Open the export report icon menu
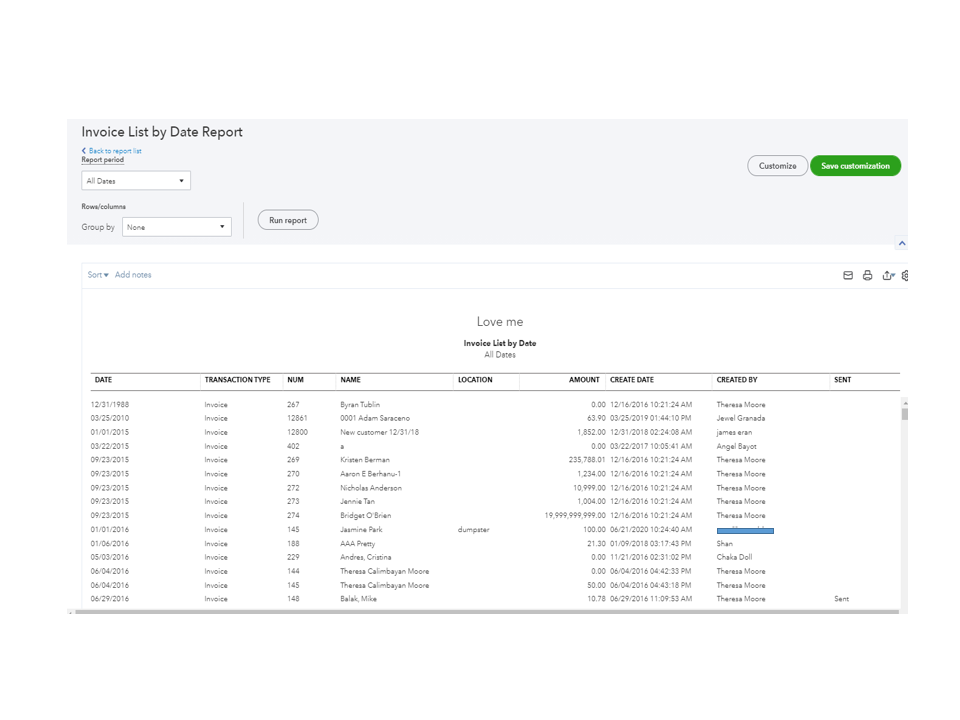Image resolution: width=960 pixels, height=720 pixels. (x=887, y=275)
